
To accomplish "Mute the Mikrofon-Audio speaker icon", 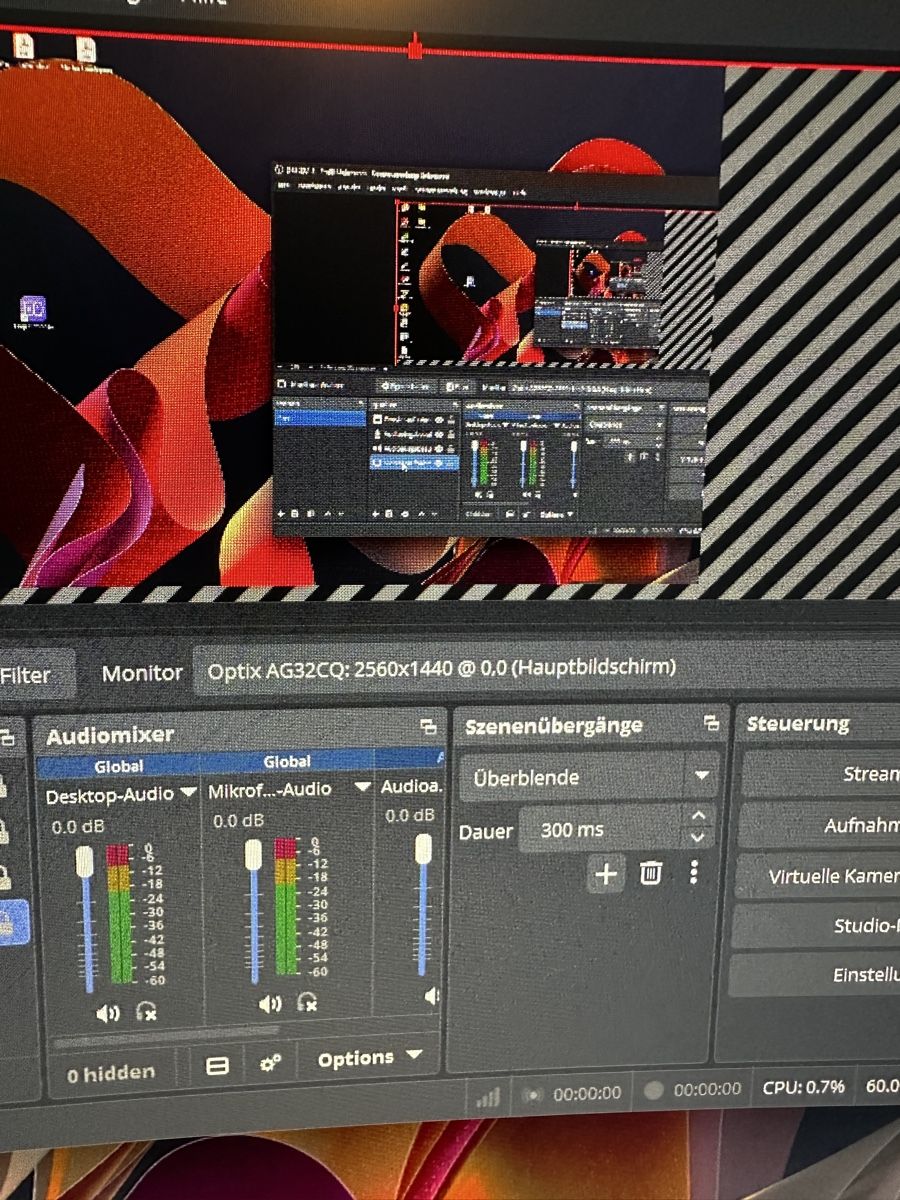I will (270, 1004).
